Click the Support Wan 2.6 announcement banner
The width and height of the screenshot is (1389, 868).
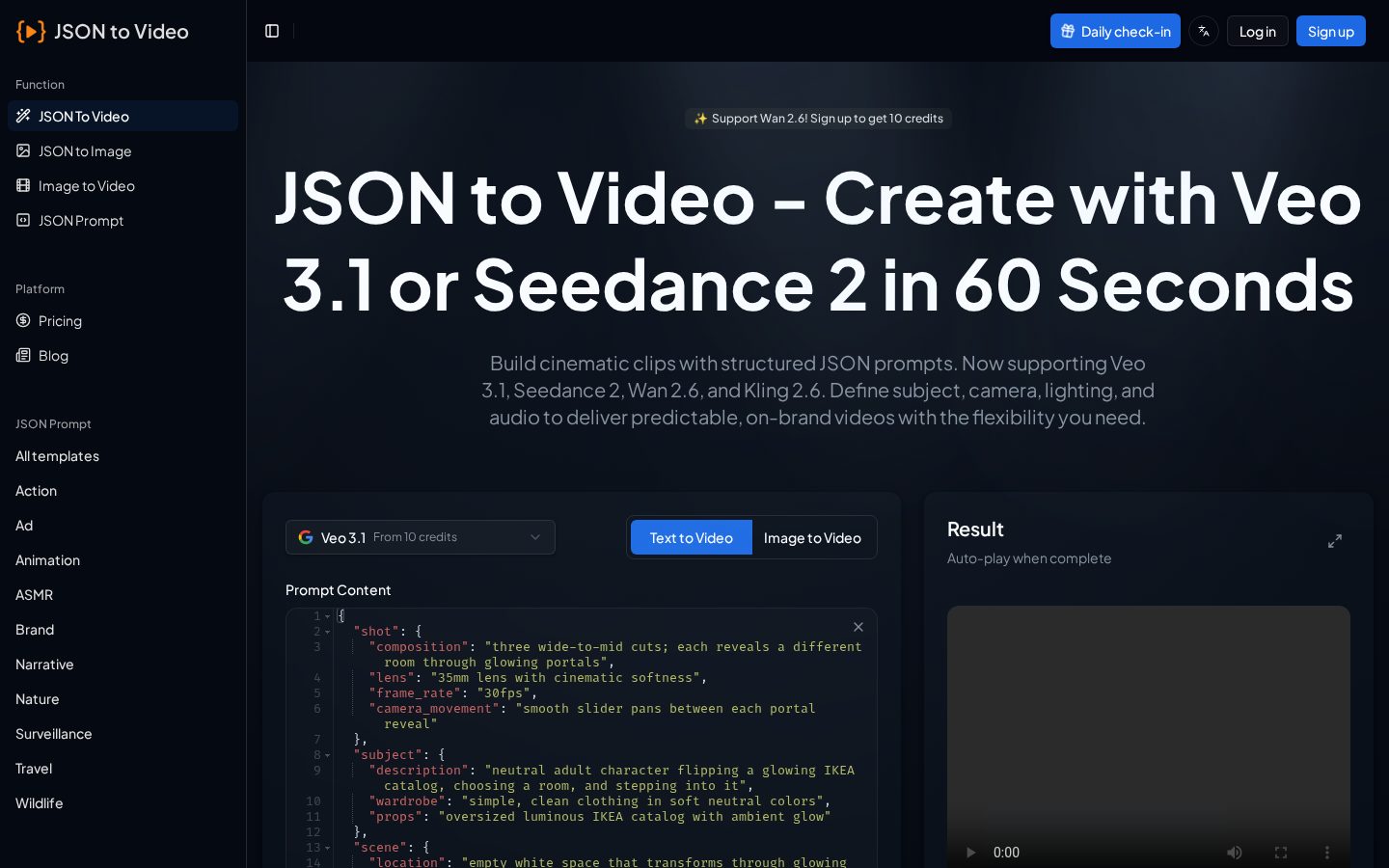click(x=818, y=118)
